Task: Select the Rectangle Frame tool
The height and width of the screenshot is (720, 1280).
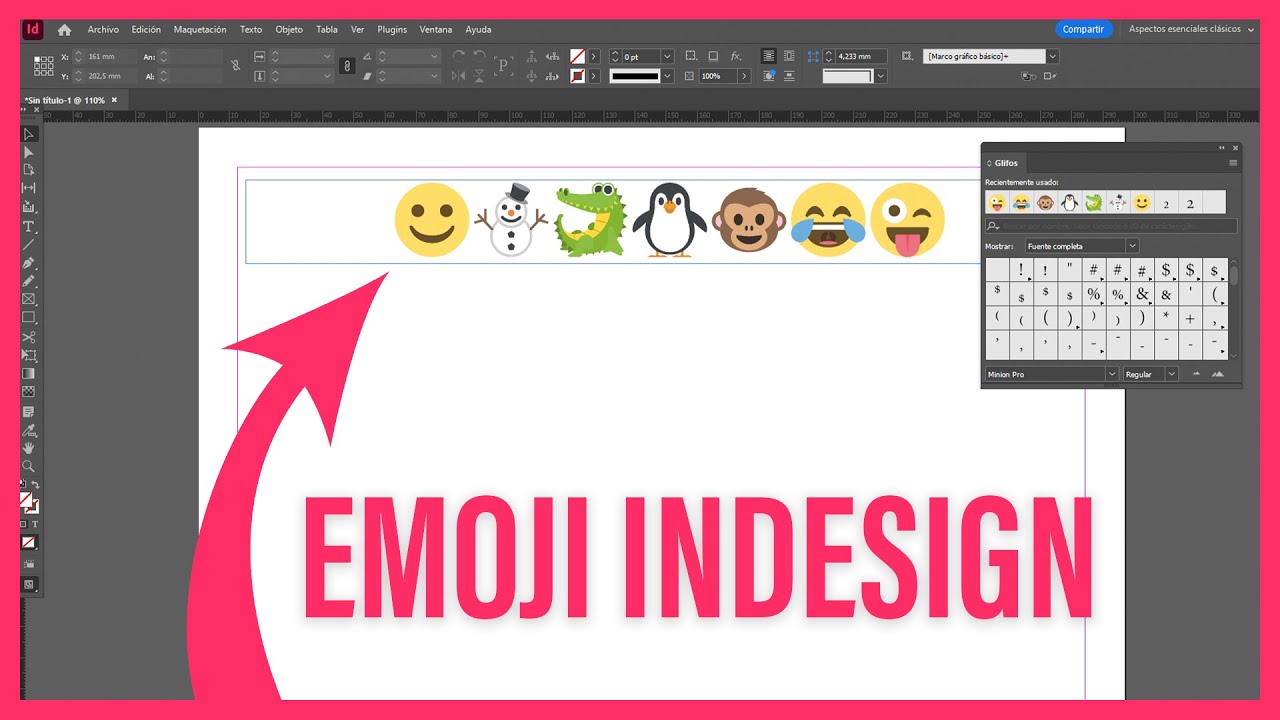Action: pyautogui.click(x=29, y=299)
